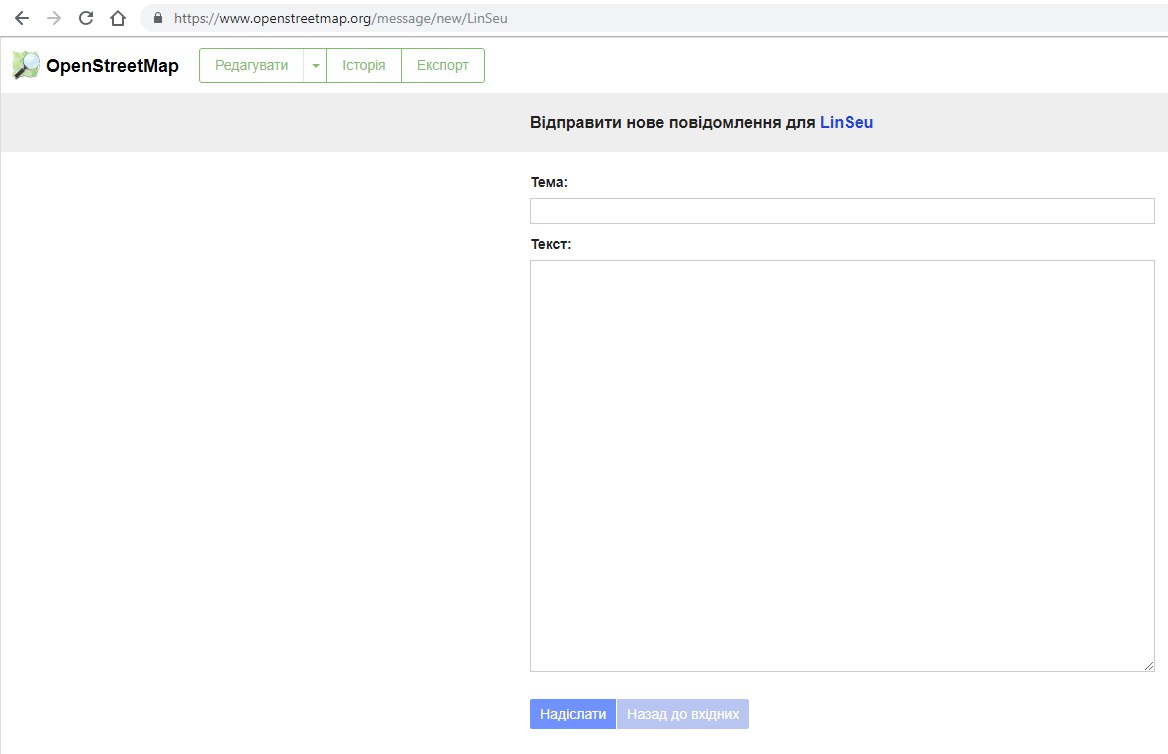This screenshot has width=1168, height=754.
Task: Open the browser home page icon
Action: pyautogui.click(x=118, y=18)
